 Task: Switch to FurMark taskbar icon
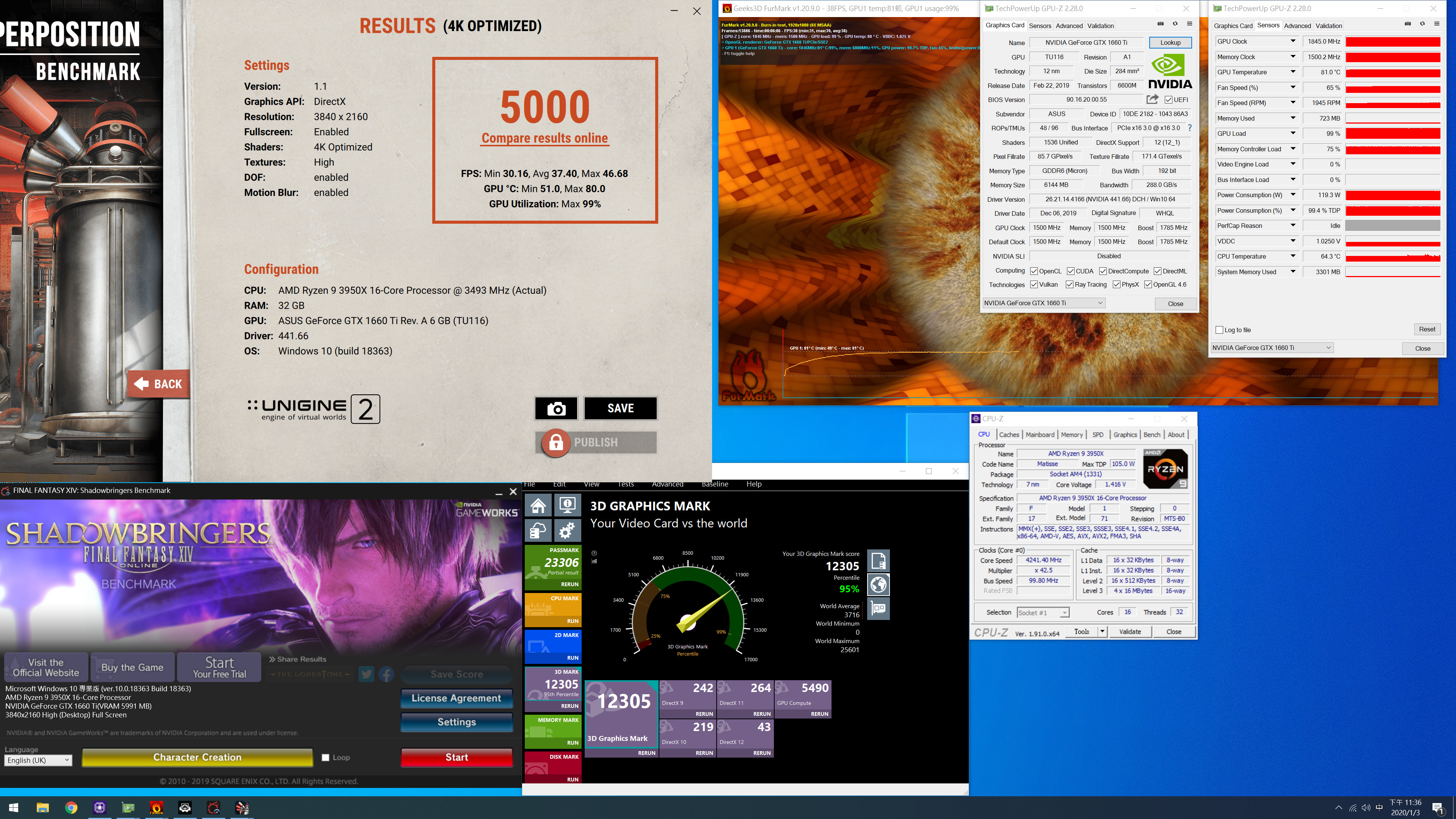[x=157, y=808]
